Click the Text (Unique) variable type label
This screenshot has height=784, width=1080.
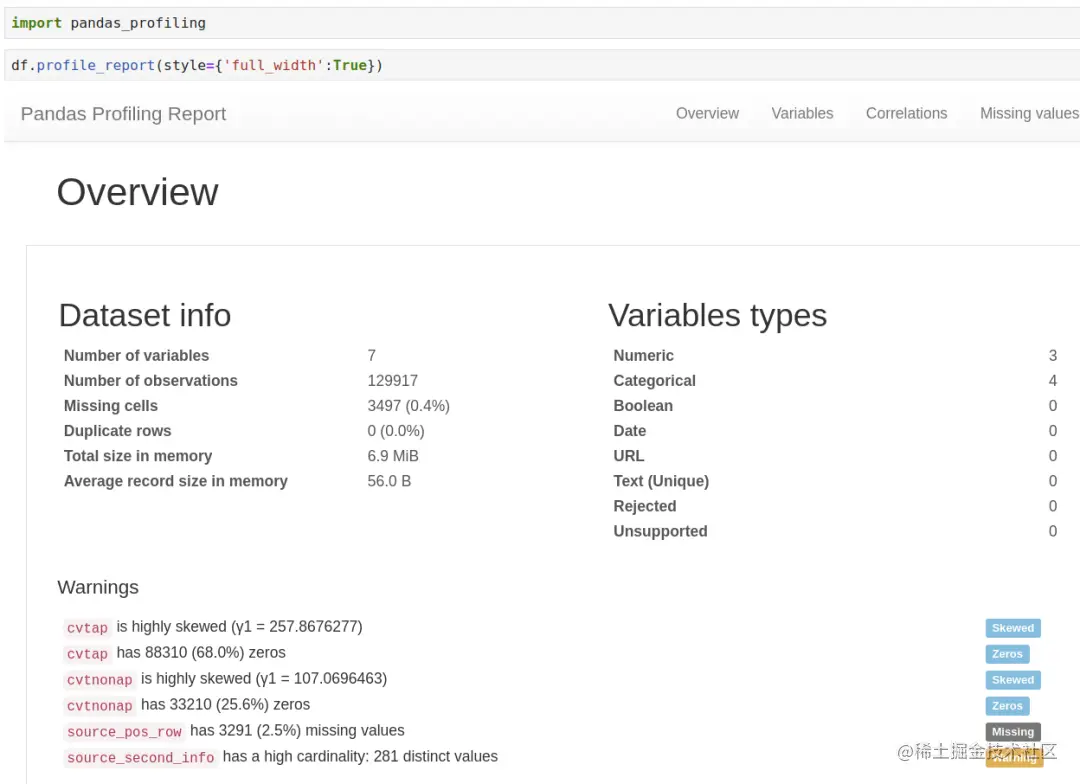pos(661,481)
